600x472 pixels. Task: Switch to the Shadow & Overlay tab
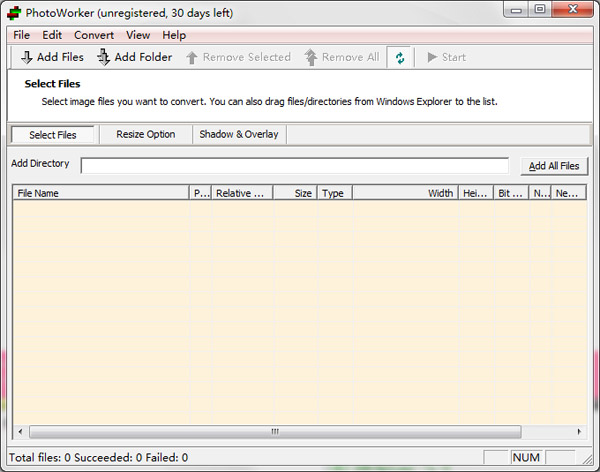click(239, 134)
